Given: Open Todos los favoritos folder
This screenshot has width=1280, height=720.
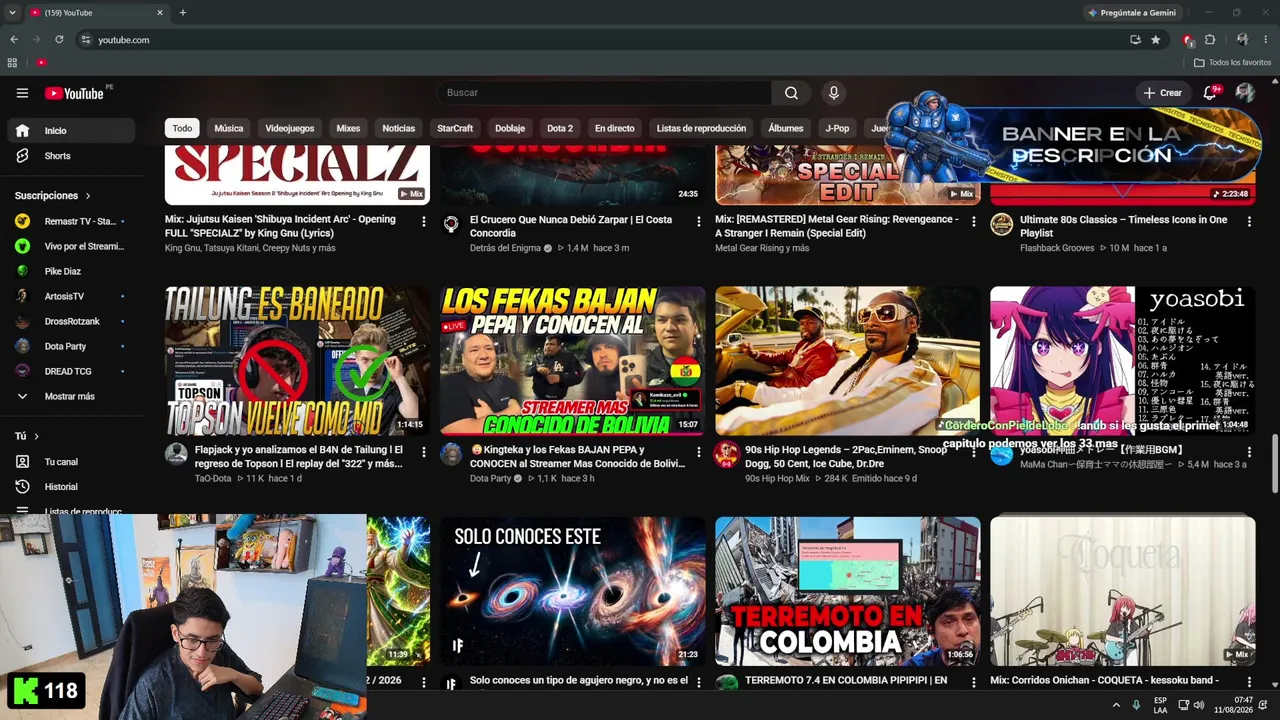Looking at the screenshot, I should click(1233, 62).
